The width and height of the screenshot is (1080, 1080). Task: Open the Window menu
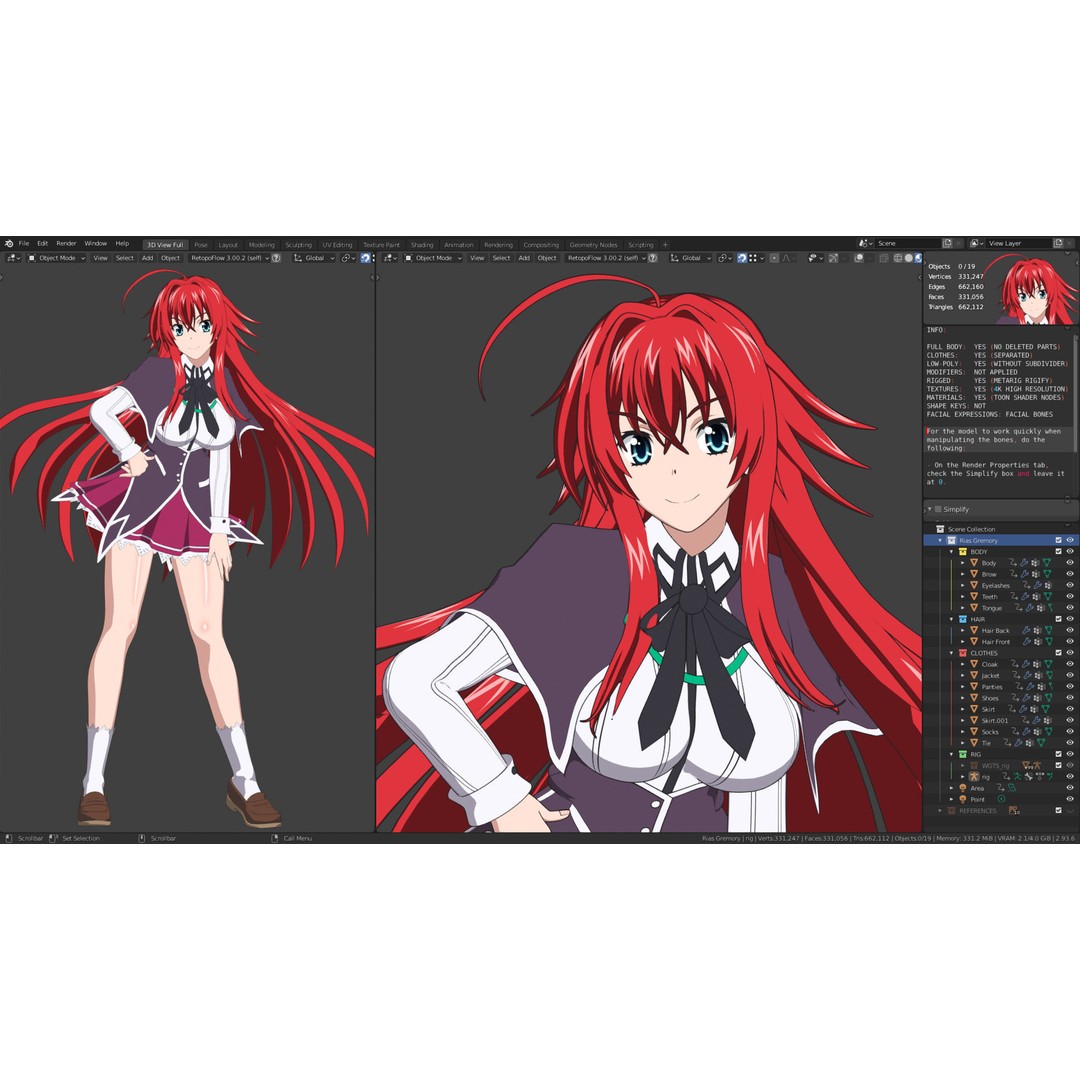(x=96, y=243)
